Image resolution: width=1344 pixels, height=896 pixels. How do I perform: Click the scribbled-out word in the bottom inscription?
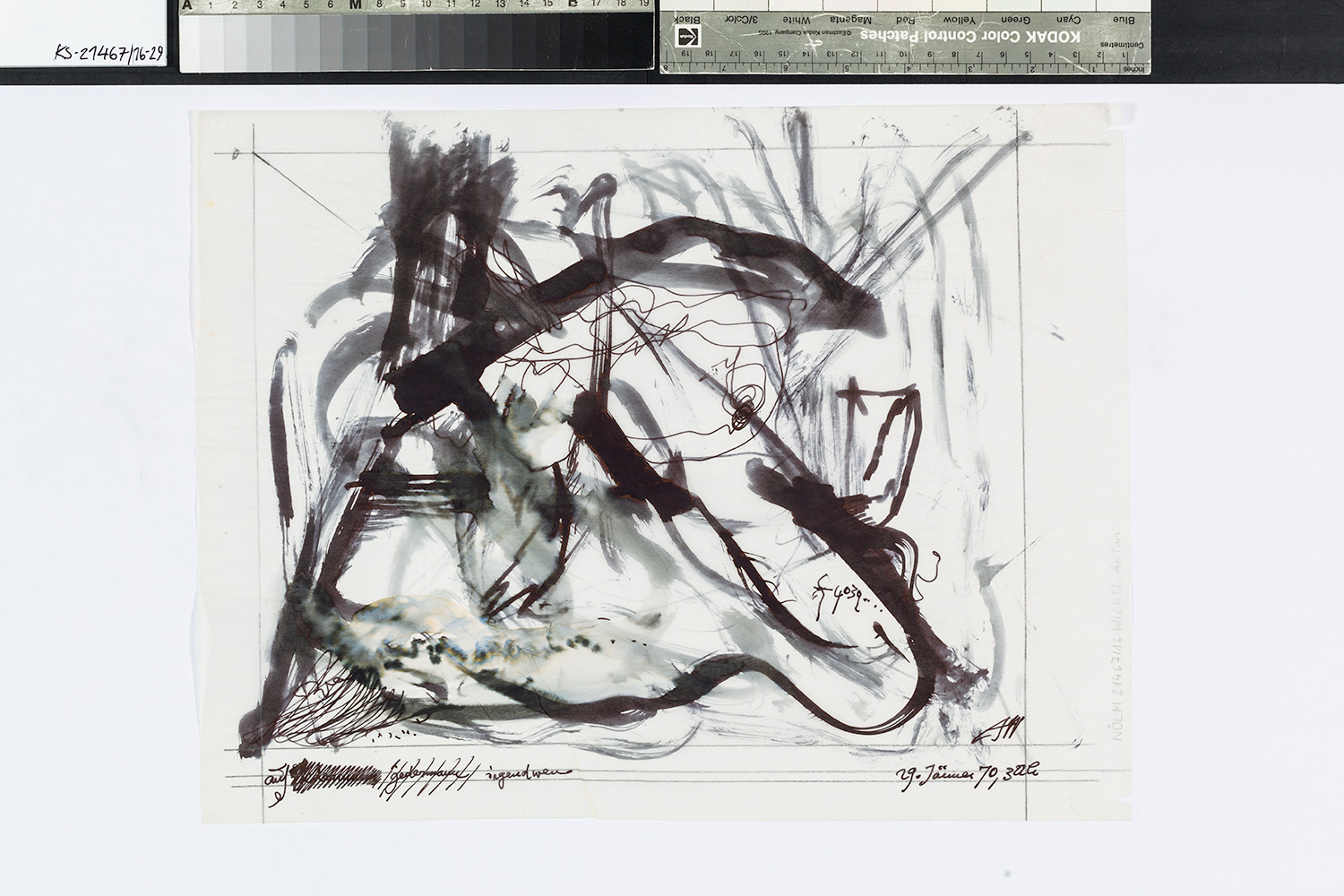coord(340,772)
